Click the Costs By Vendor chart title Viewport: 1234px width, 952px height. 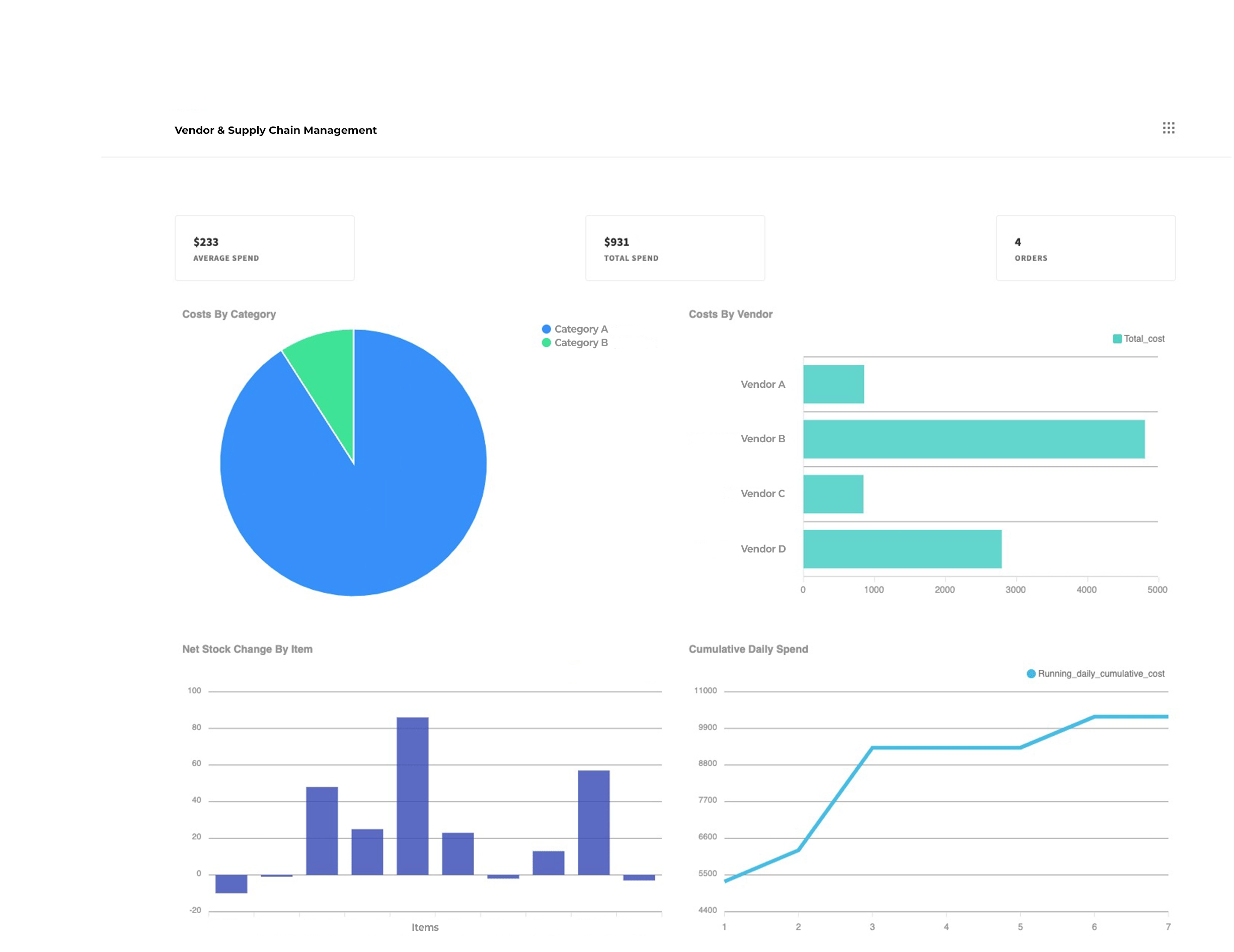[x=730, y=314]
